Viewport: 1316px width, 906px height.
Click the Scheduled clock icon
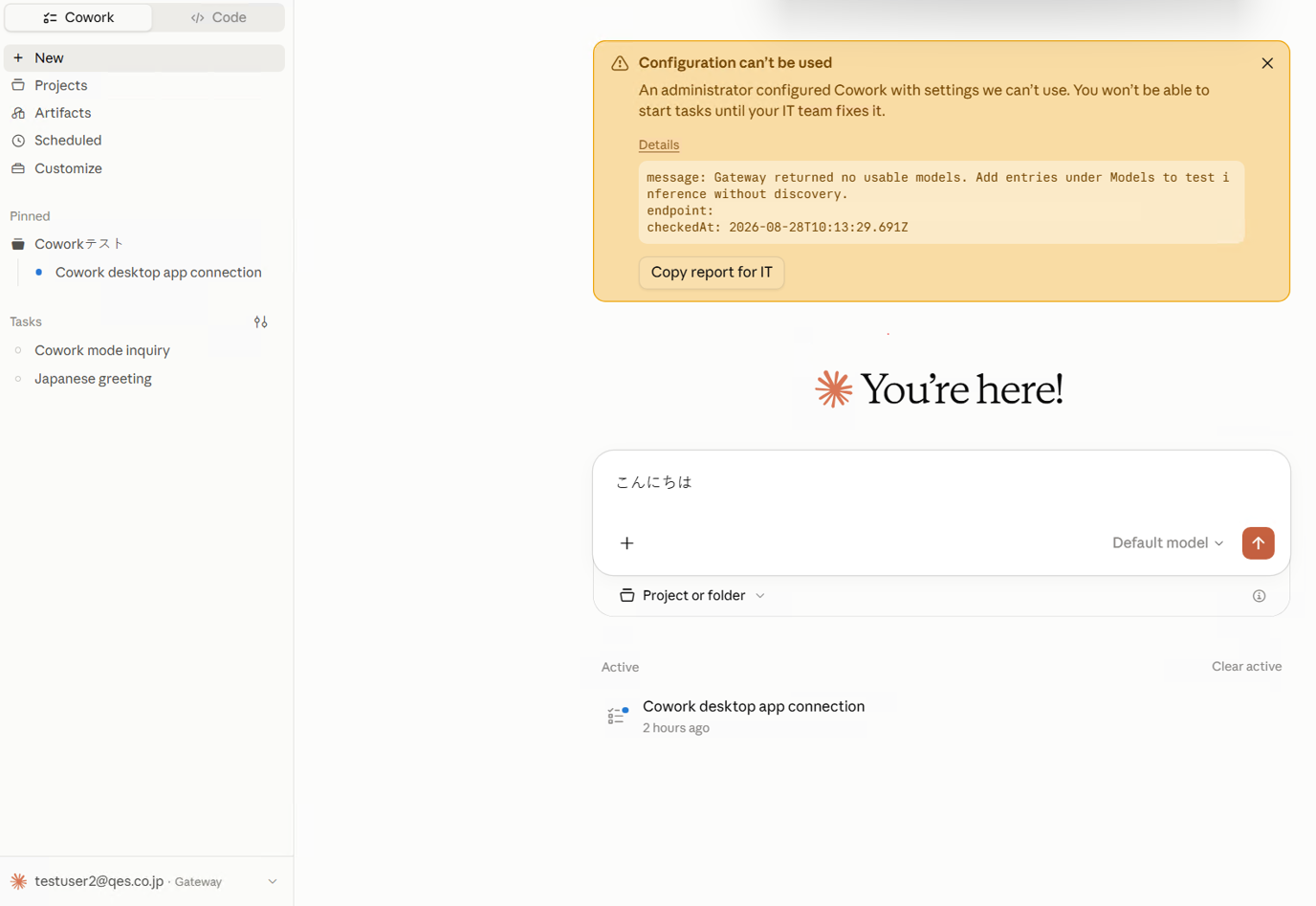coord(18,141)
